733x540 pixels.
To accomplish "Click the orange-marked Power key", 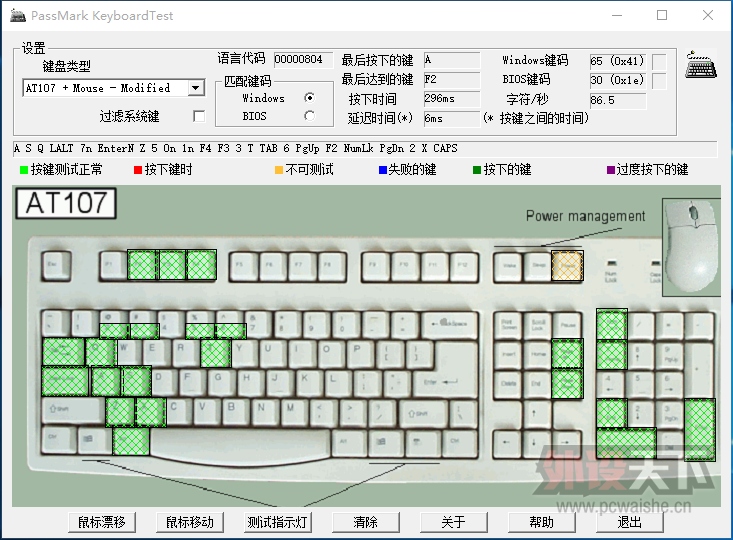I will pos(568,266).
